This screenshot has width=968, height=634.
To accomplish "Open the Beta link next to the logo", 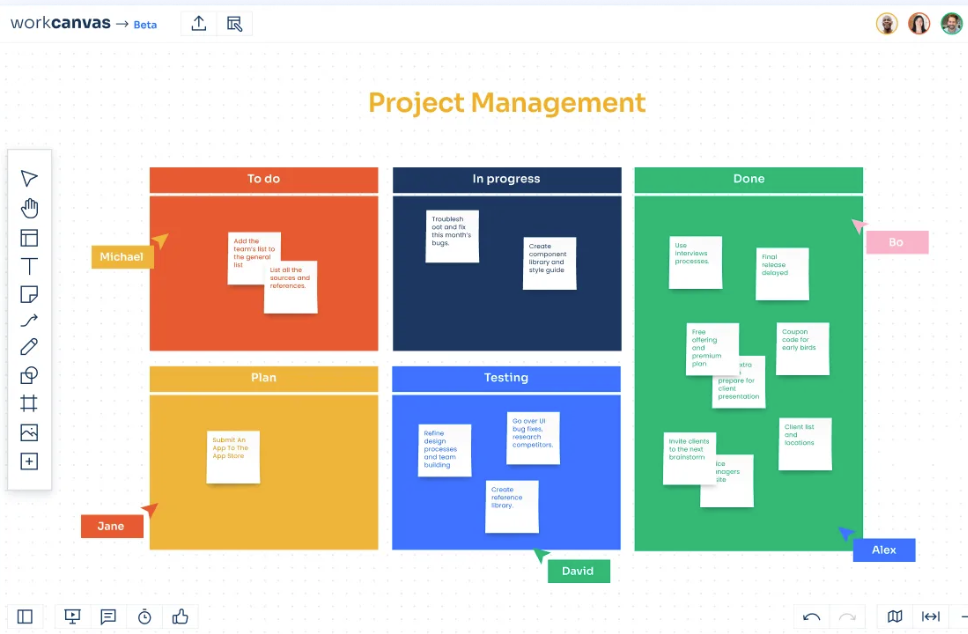I will click(x=145, y=23).
